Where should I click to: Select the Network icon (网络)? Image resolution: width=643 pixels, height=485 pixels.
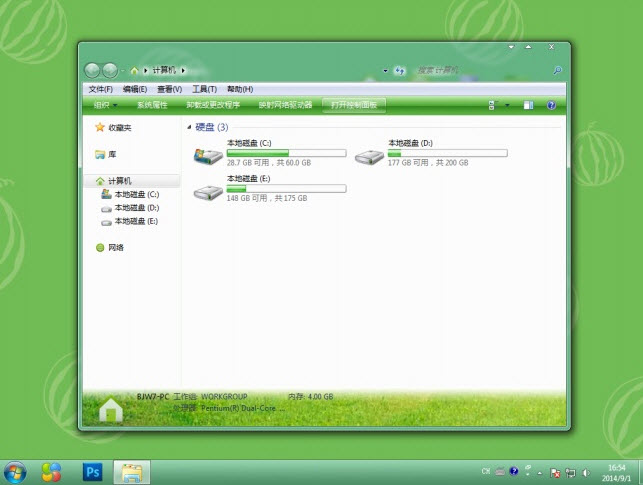(100, 248)
